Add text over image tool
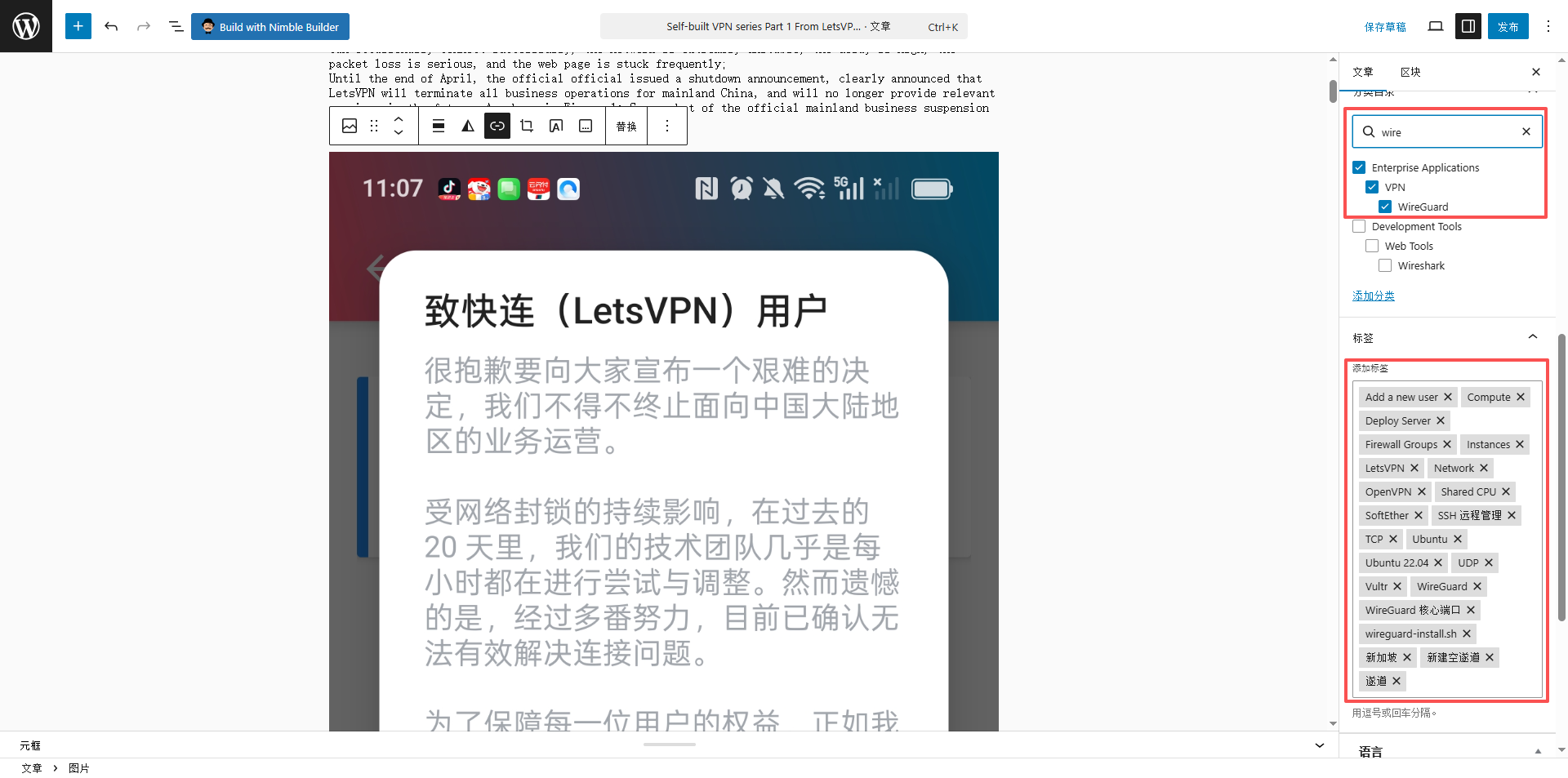Image resolution: width=1568 pixels, height=778 pixels. [x=556, y=126]
